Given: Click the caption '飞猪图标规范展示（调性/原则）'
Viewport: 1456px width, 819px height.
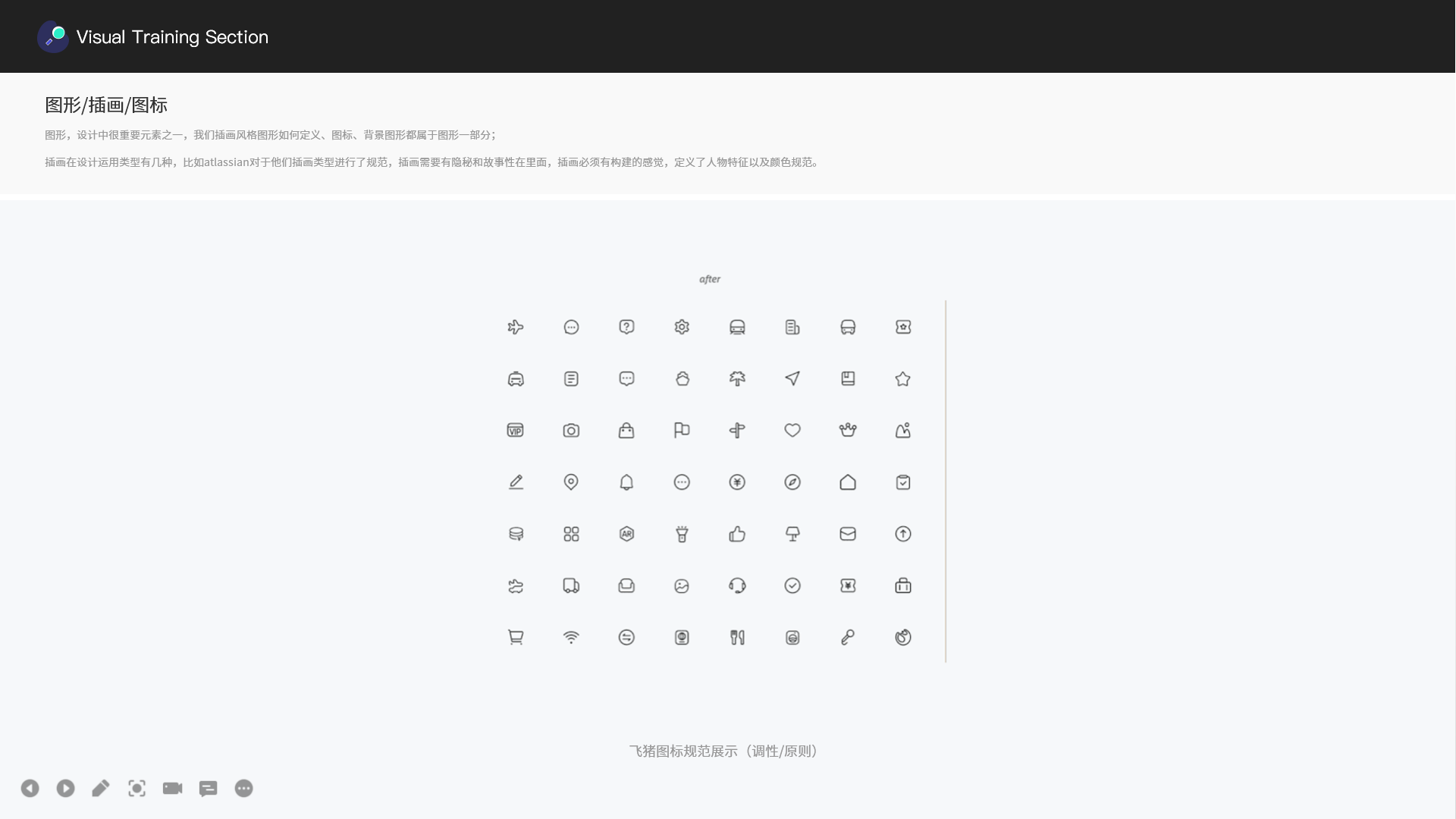Looking at the screenshot, I should [x=723, y=751].
